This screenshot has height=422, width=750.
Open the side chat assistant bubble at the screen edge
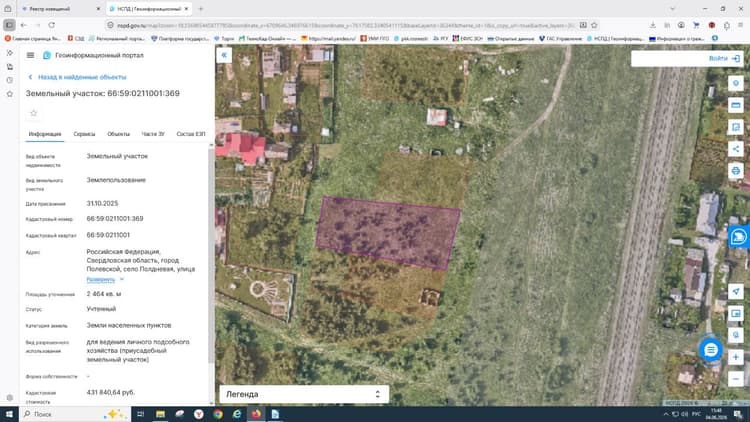739,236
